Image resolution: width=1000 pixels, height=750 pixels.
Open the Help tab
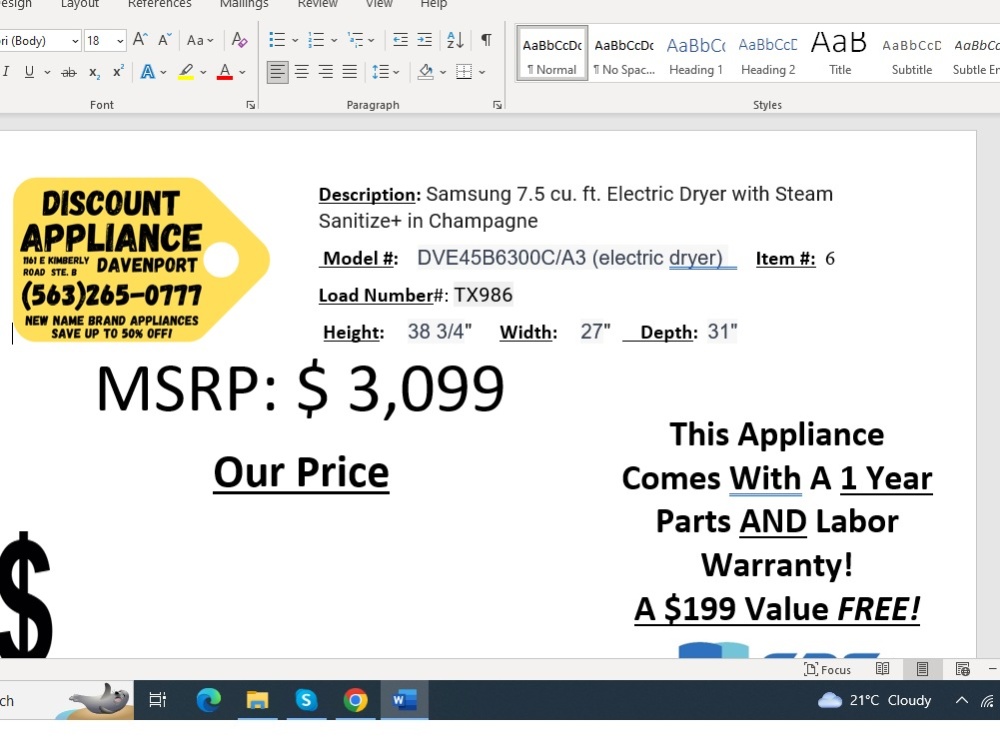(x=434, y=4)
